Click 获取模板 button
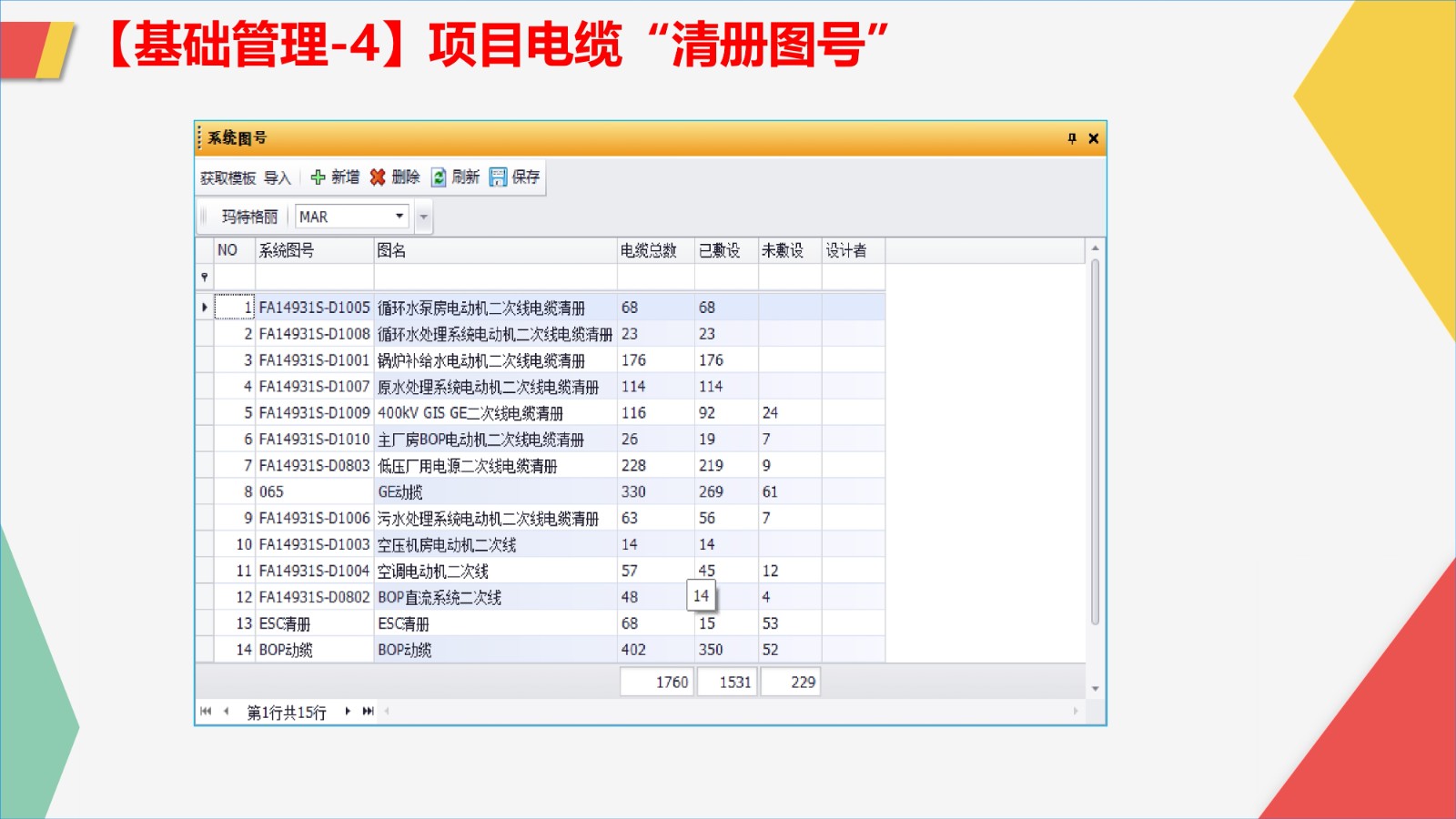Screen dimensions: 1456x819 tap(227, 178)
